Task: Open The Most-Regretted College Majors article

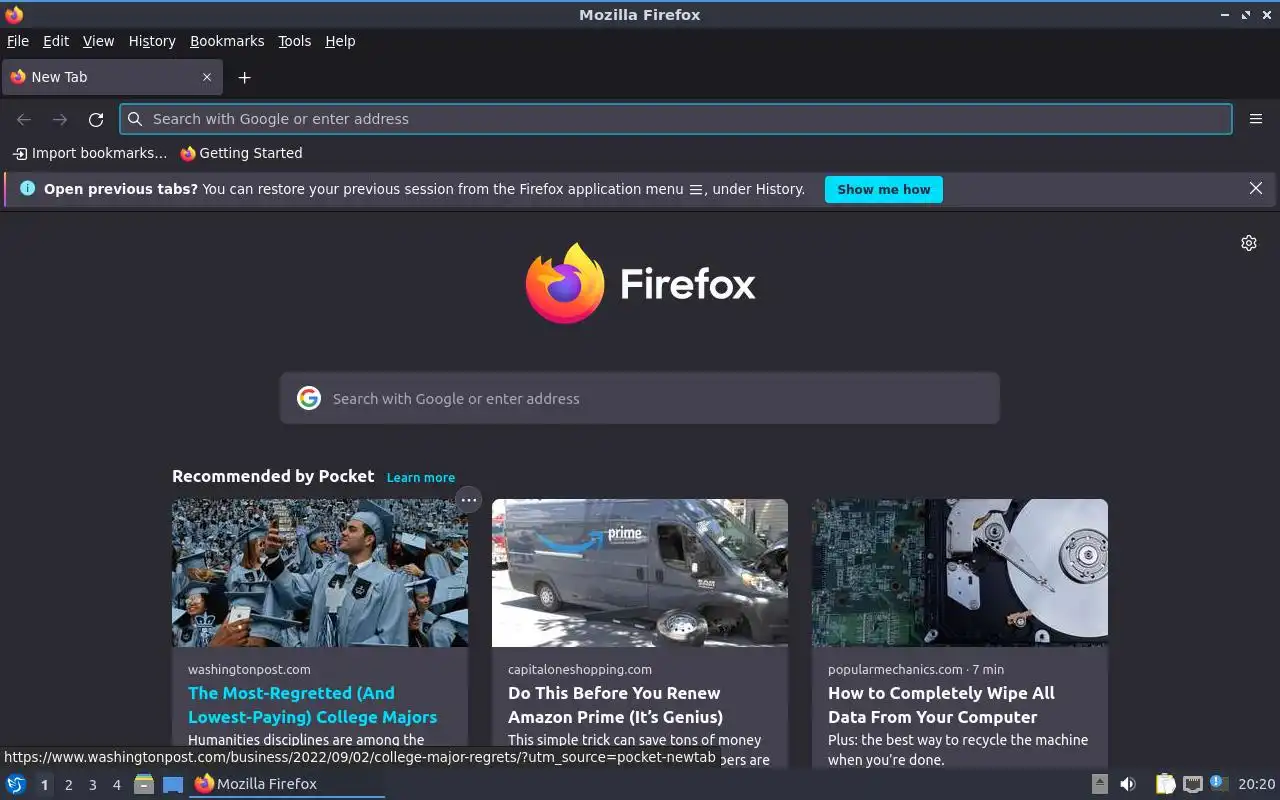Action: [312, 705]
